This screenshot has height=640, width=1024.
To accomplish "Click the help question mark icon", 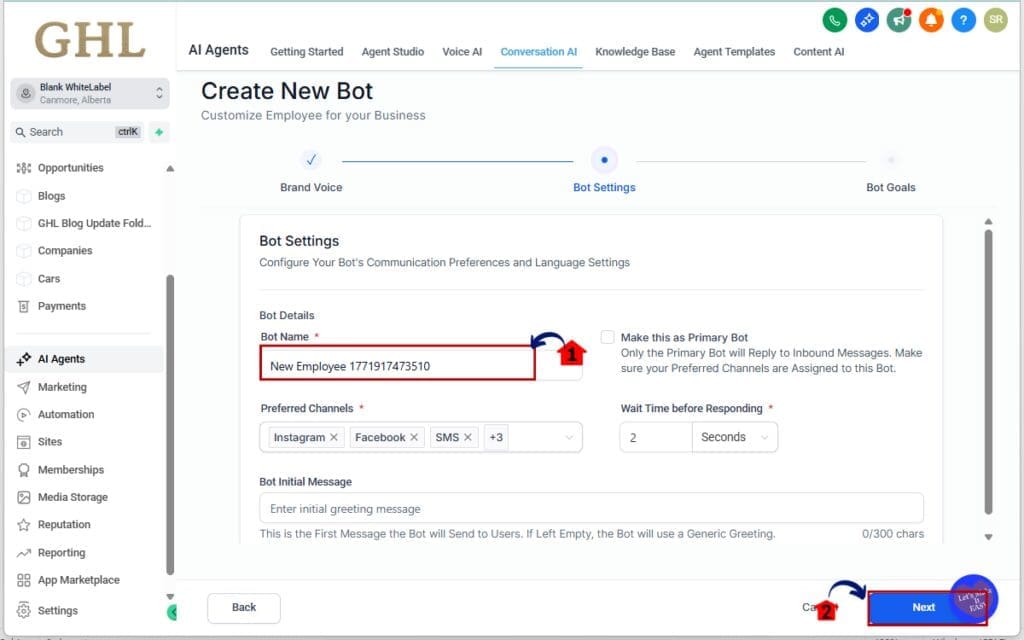I will click(x=963, y=19).
